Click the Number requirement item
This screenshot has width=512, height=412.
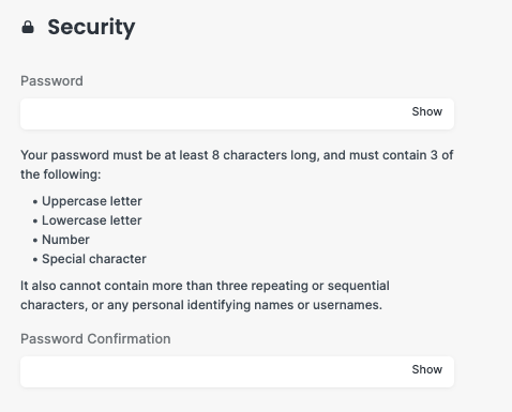click(66, 240)
